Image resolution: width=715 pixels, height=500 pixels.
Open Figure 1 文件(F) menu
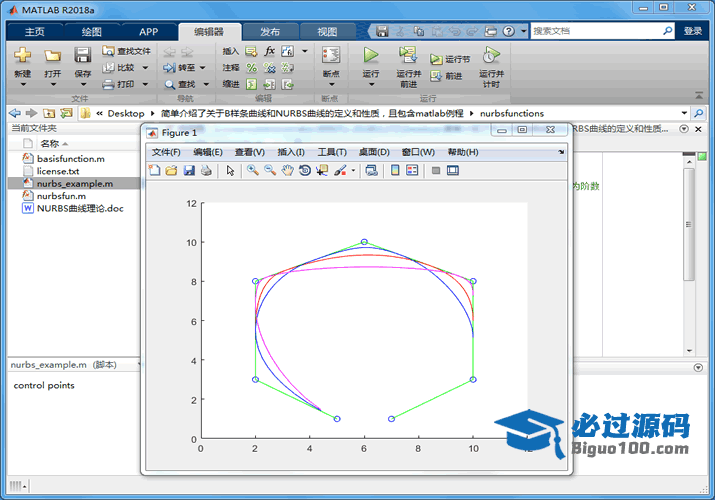(x=166, y=152)
